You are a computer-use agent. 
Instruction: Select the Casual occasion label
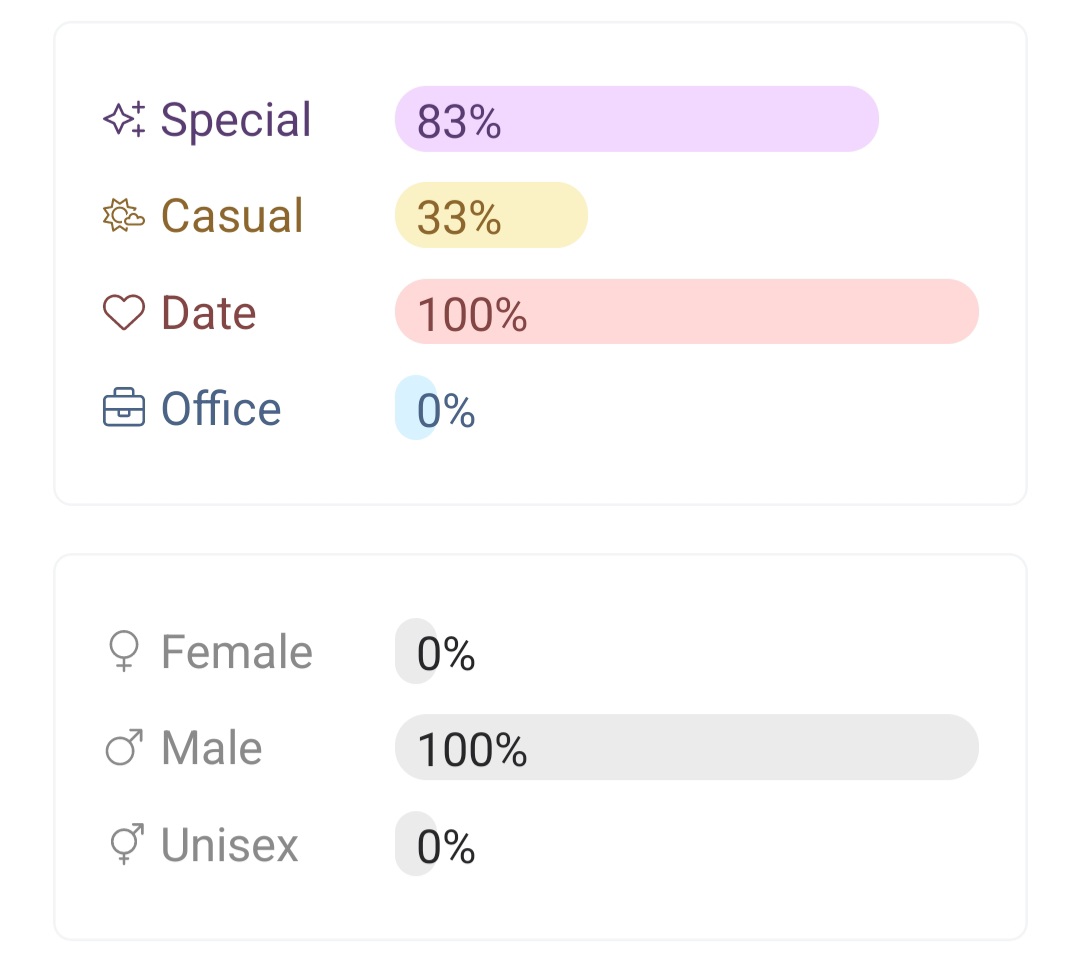coord(232,216)
